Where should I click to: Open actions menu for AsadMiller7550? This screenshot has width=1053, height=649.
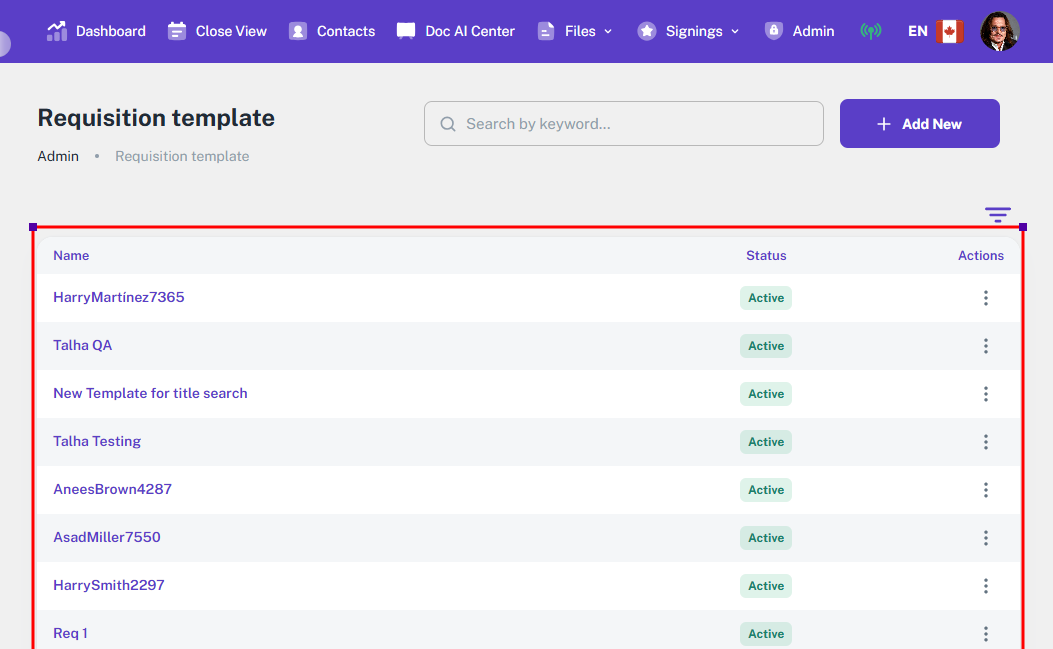[x=985, y=538]
